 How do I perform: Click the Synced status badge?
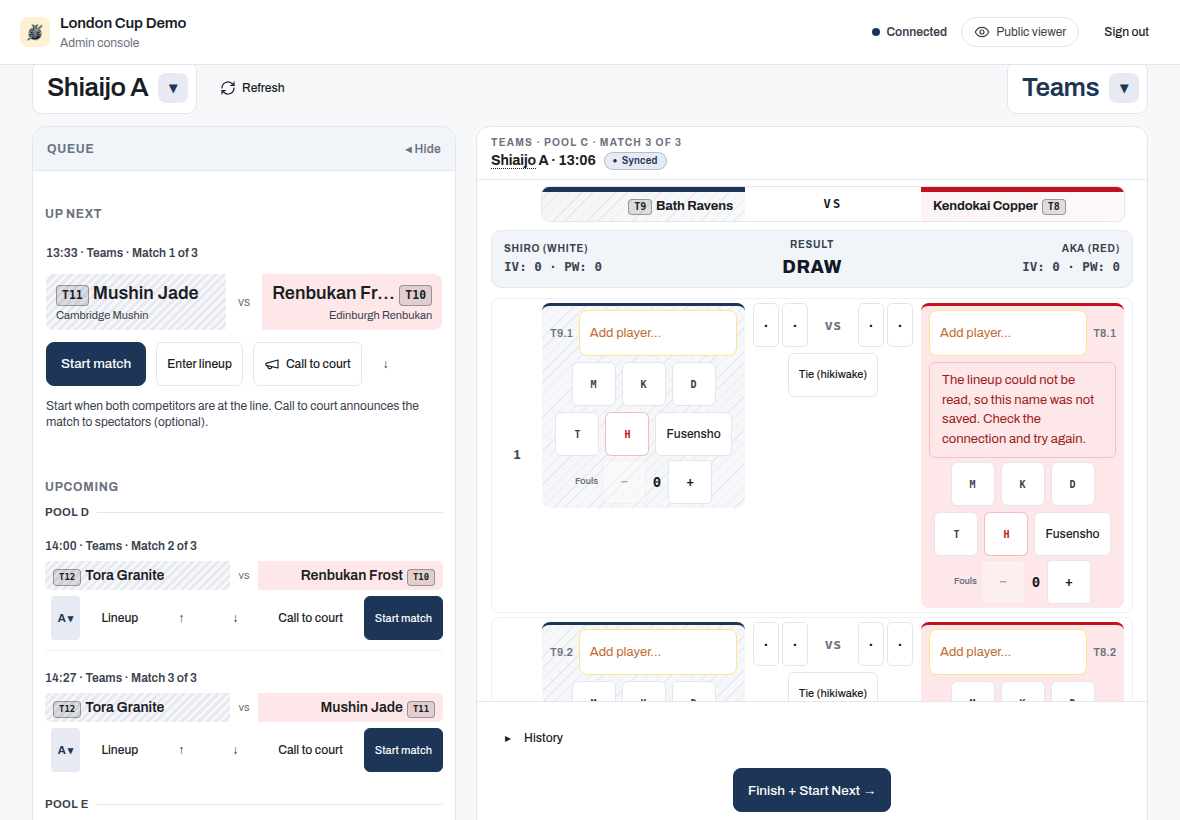[635, 160]
